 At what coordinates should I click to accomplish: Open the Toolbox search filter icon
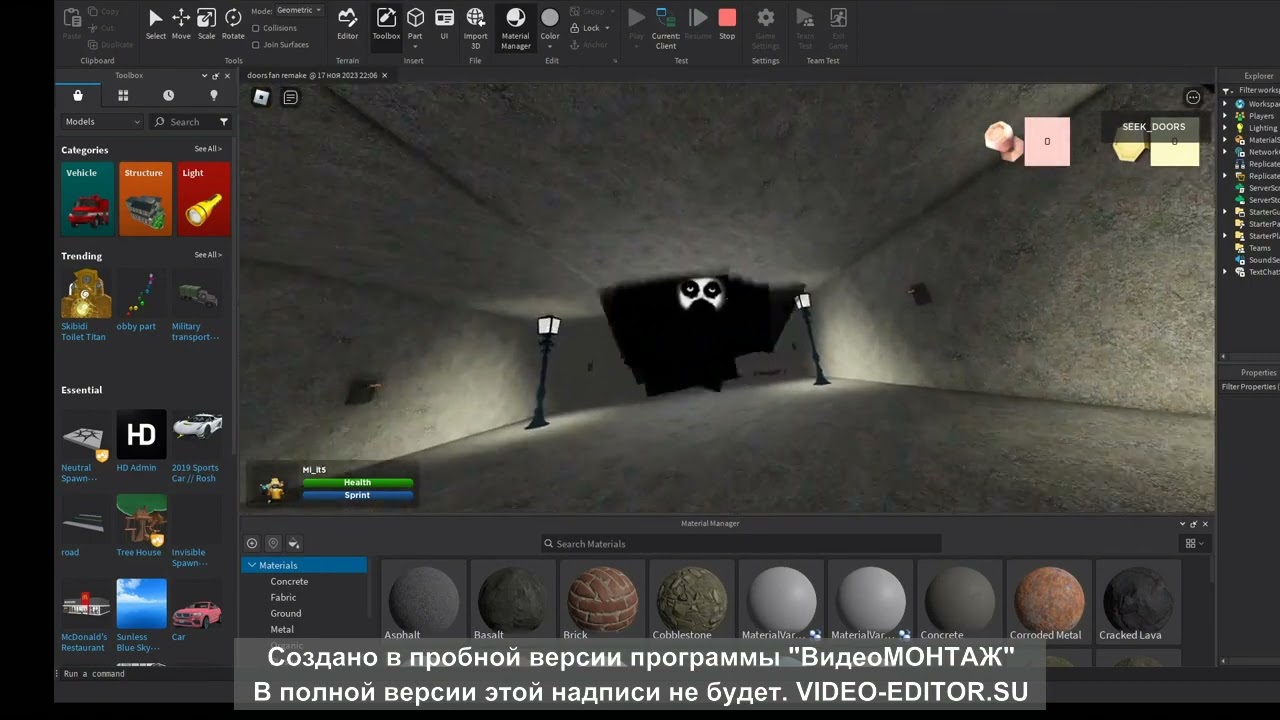click(223, 122)
